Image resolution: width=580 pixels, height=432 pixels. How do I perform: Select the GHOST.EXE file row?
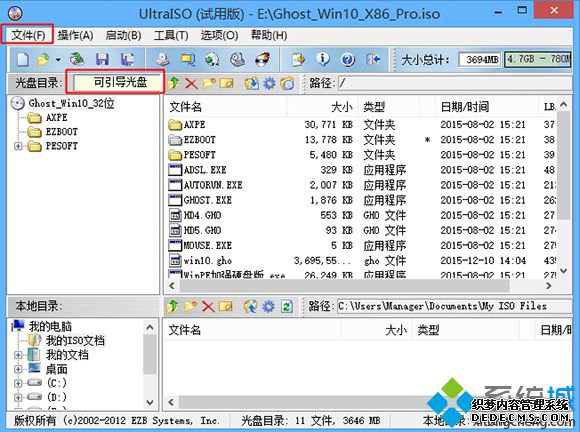361,200
